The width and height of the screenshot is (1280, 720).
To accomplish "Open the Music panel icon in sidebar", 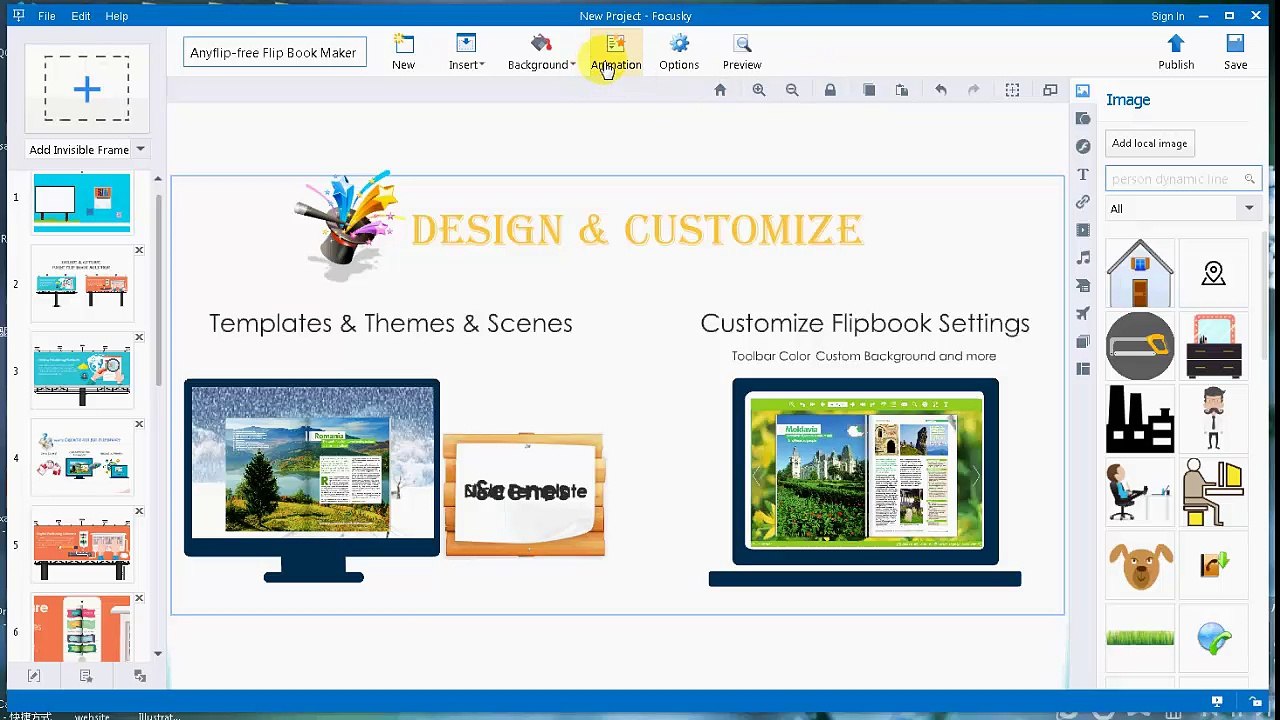I will (x=1083, y=258).
